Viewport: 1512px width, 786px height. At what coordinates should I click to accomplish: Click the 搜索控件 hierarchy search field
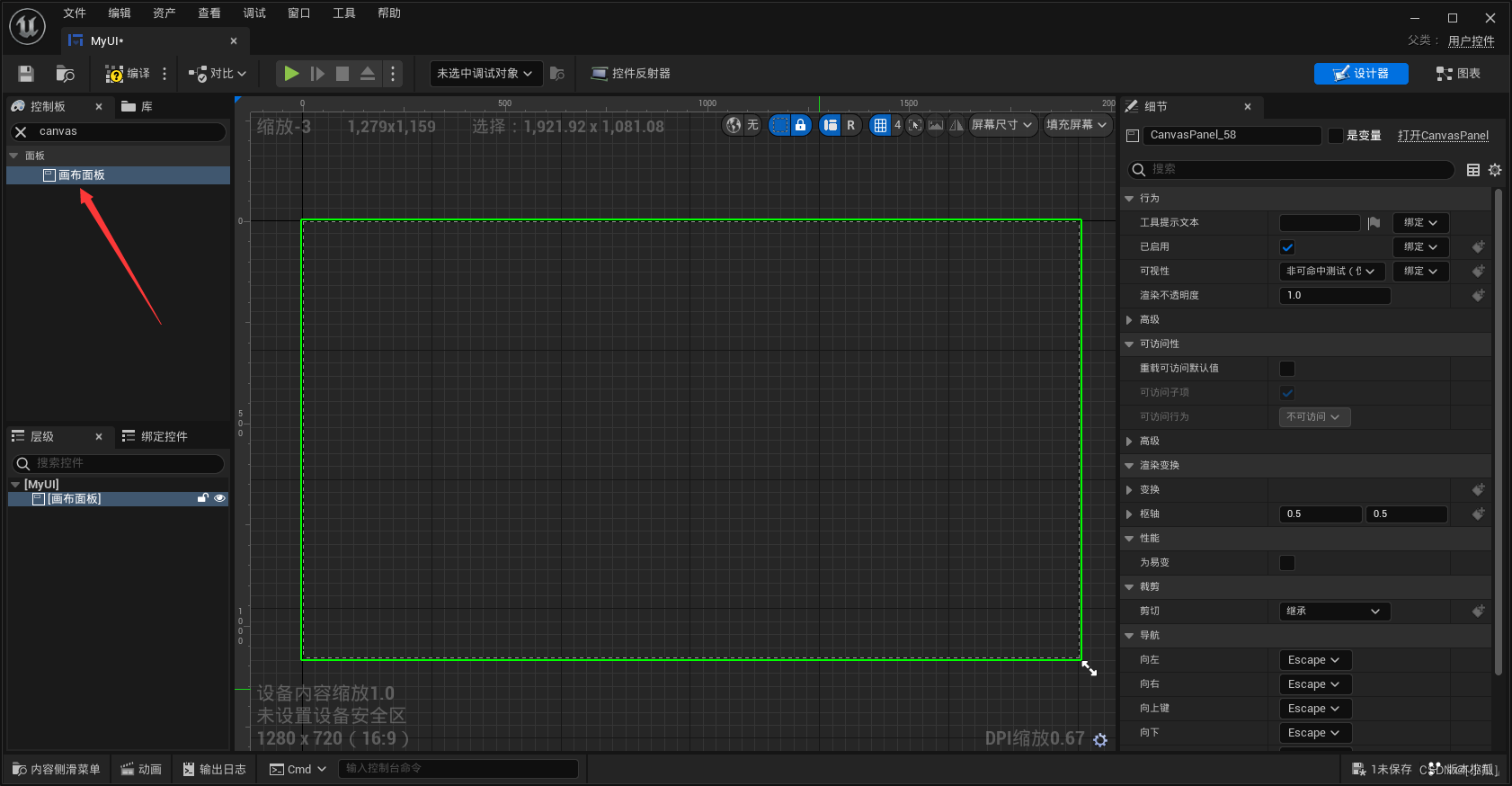tap(118, 463)
